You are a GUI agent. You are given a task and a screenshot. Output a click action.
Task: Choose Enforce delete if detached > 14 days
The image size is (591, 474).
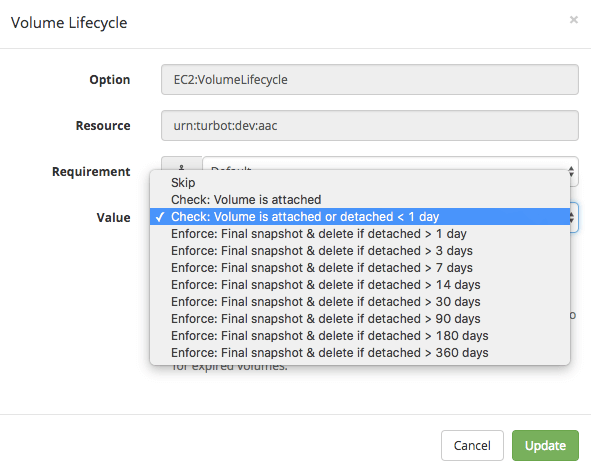click(x=360, y=284)
